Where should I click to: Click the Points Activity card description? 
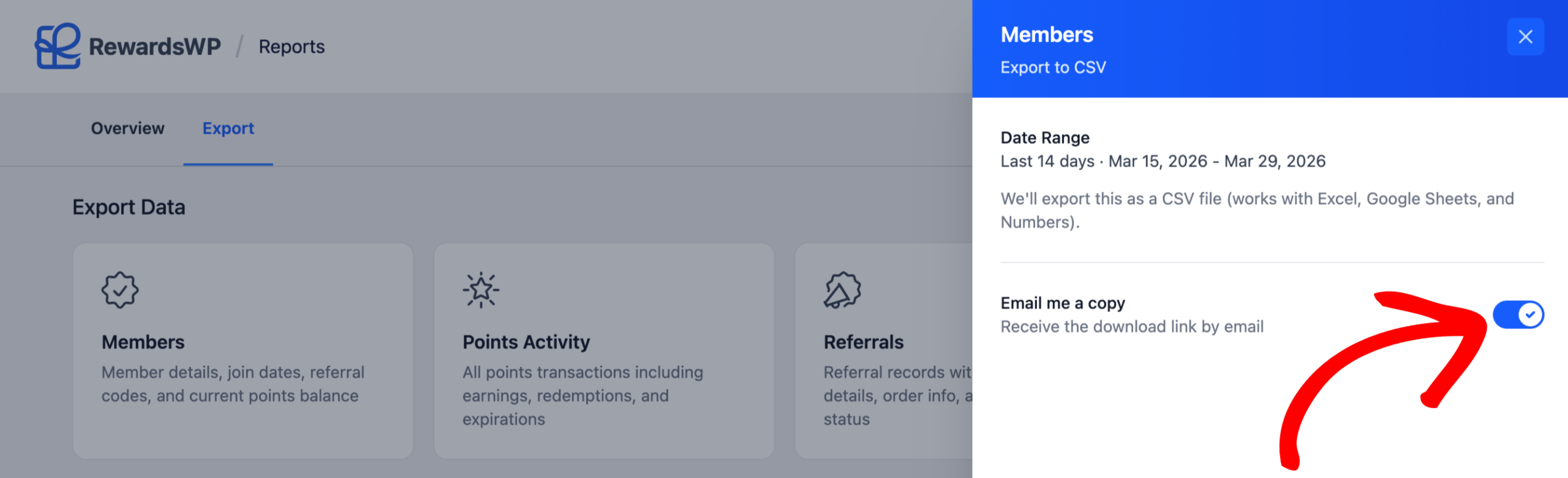click(x=582, y=396)
